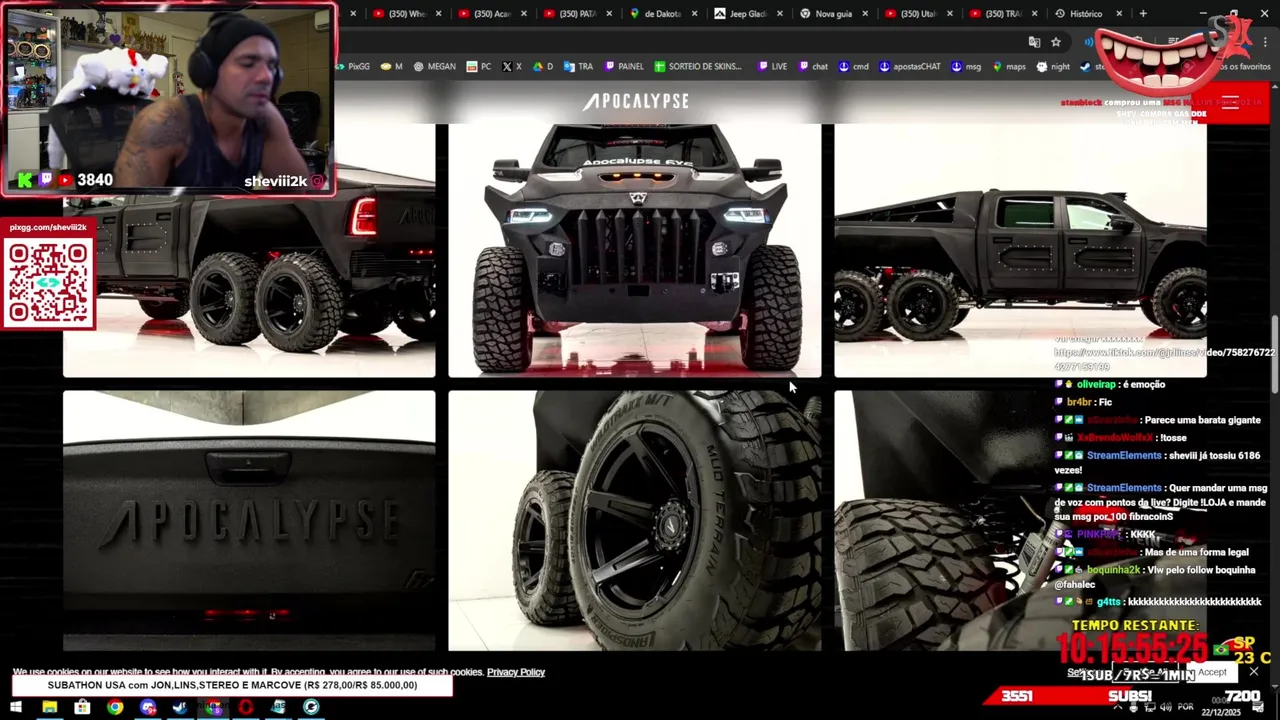Viewport: 1280px width, 720px height.
Task: Open the TRA translate bookmark
Action: coord(578,67)
